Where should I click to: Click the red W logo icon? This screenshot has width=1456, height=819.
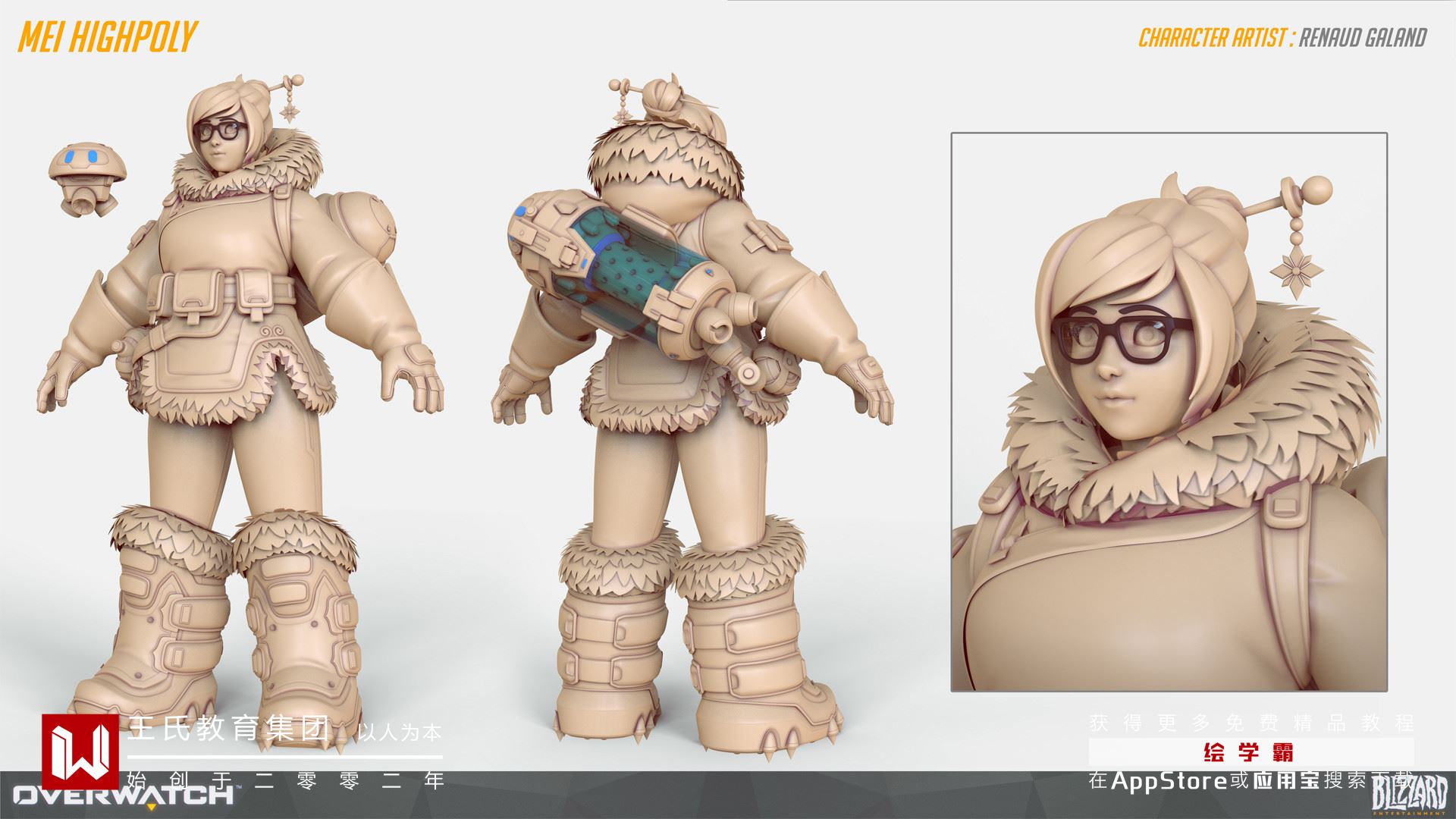pos(80,752)
